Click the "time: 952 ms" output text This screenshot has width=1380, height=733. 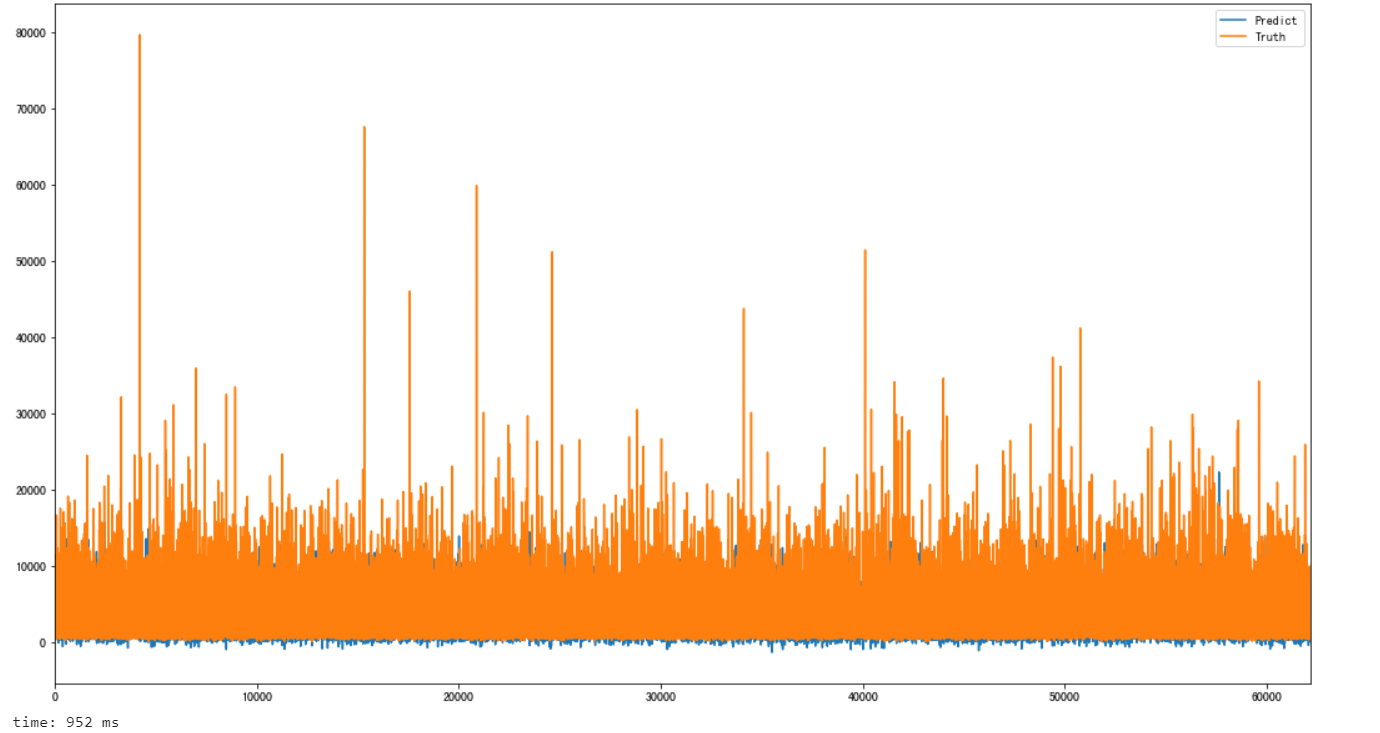pyautogui.click(x=66, y=722)
